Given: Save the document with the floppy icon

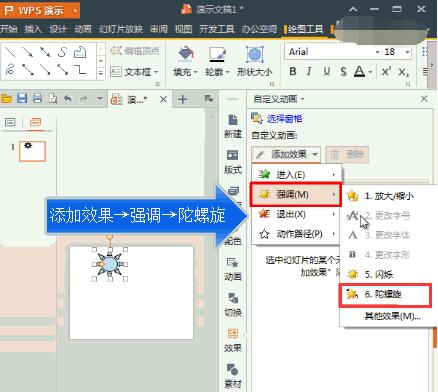Looking at the screenshot, I should pyautogui.click(x=22, y=99).
